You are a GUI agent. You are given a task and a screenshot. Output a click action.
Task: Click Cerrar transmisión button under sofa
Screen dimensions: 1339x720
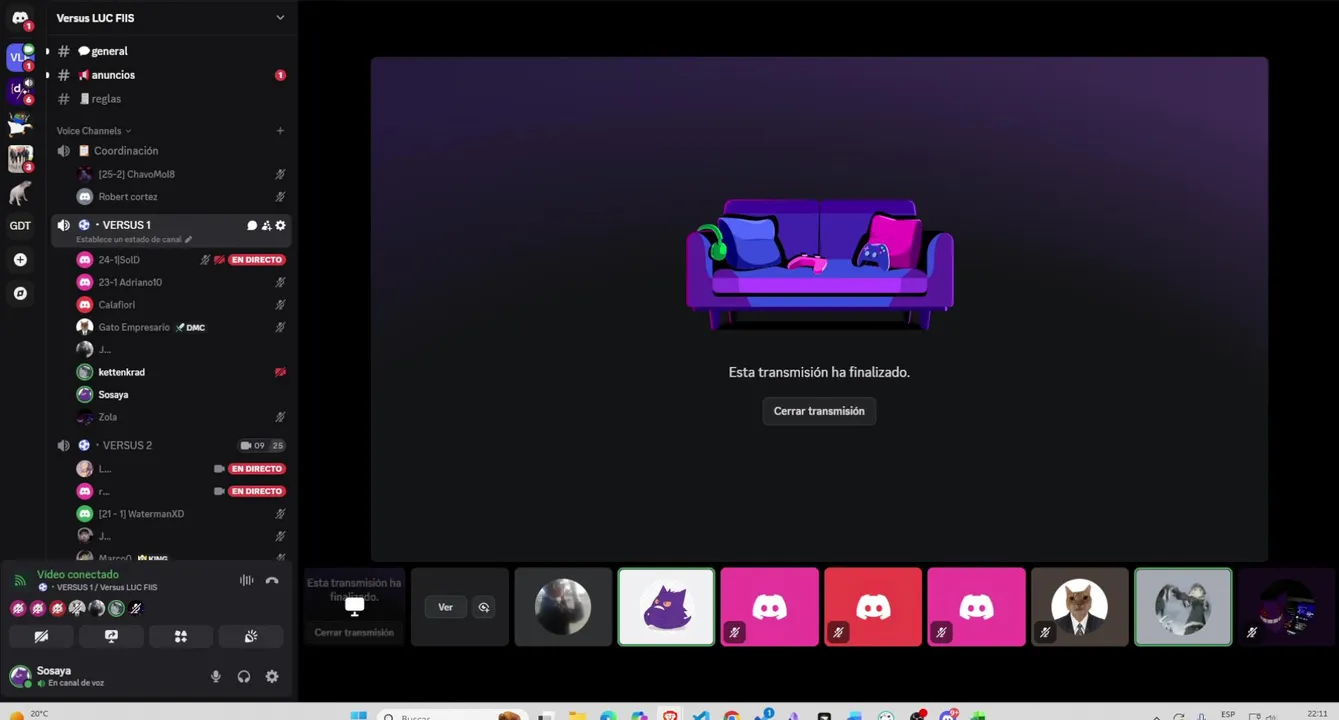819,411
